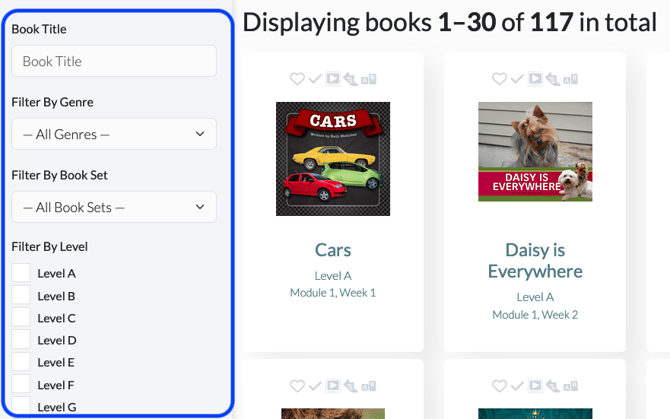This screenshot has width=670, height=419.
Task: Open the Cars book title link
Action: (x=333, y=250)
